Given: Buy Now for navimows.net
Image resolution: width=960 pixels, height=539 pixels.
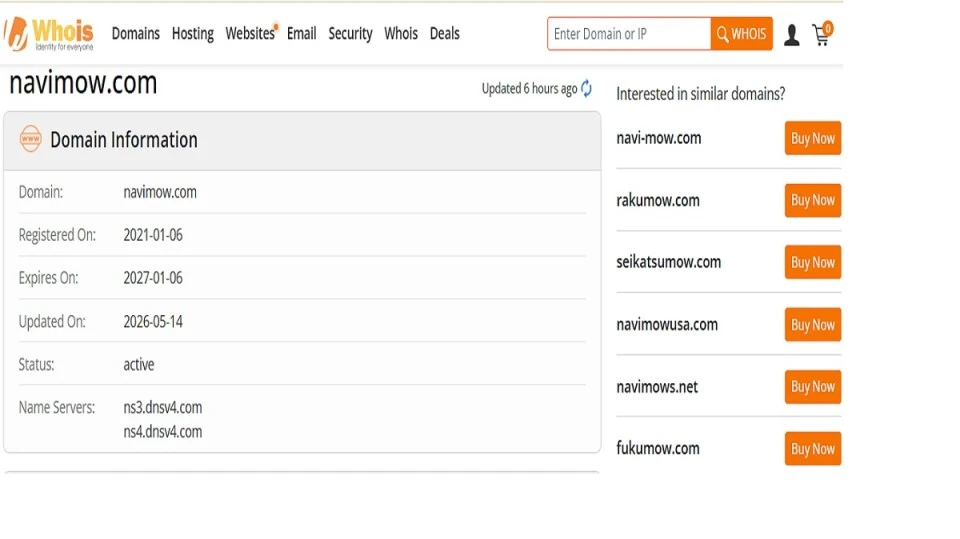Looking at the screenshot, I should (813, 386).
